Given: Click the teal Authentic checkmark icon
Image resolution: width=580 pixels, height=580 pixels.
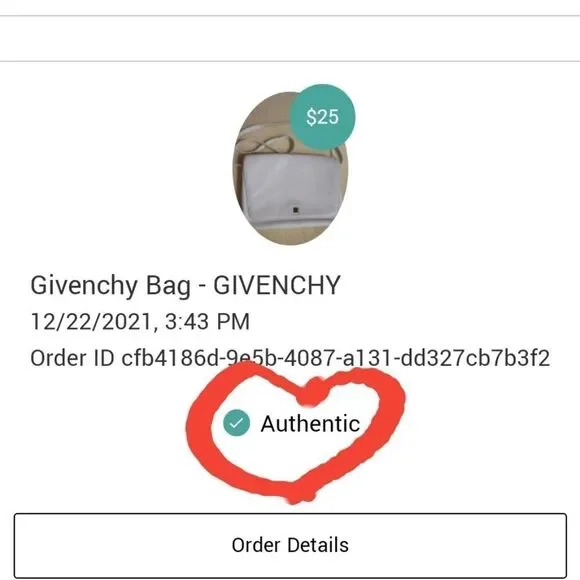Looking at the screenshot, I should pos(237,423).
